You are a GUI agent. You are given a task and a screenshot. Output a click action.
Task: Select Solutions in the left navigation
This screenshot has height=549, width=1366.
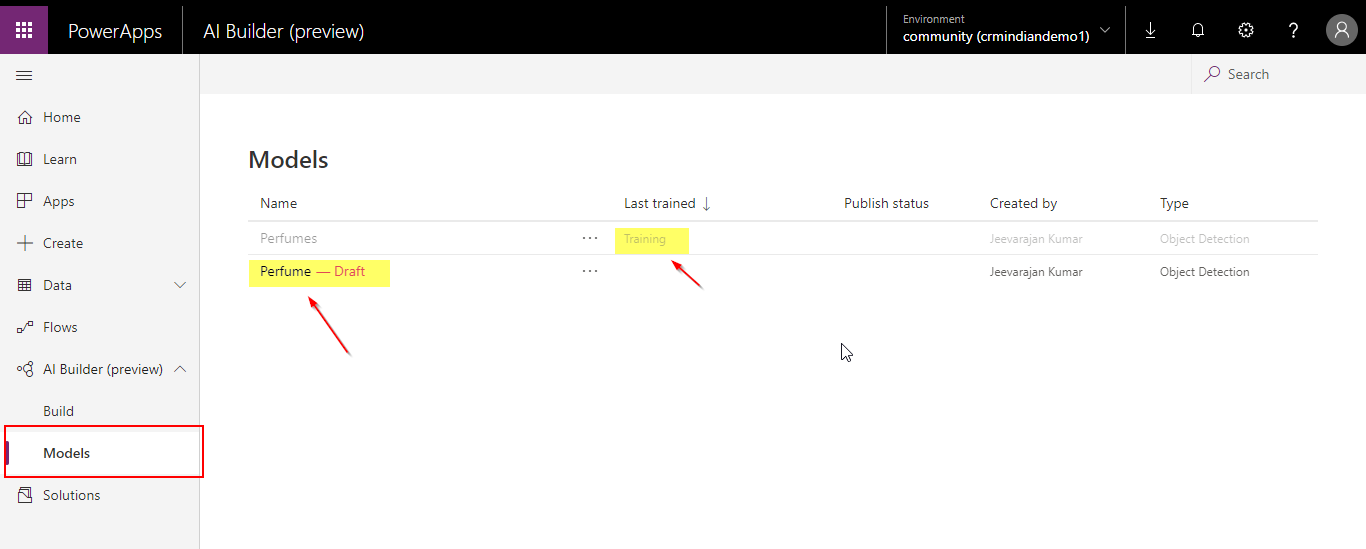pyautogui.click(x=71, y=495)
